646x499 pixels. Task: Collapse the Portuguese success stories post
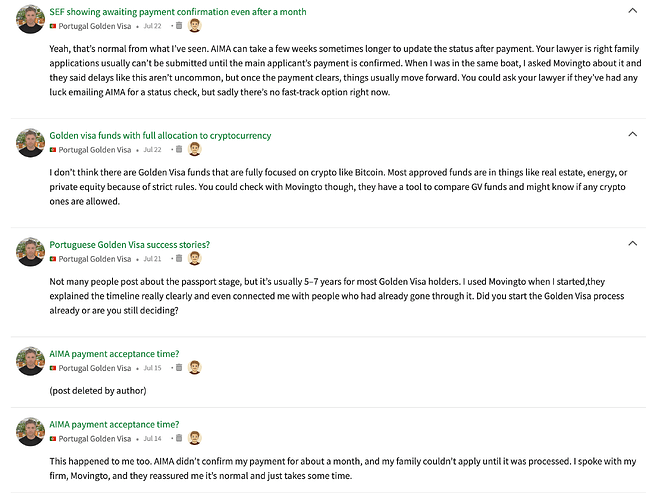[x=631, y=244]
